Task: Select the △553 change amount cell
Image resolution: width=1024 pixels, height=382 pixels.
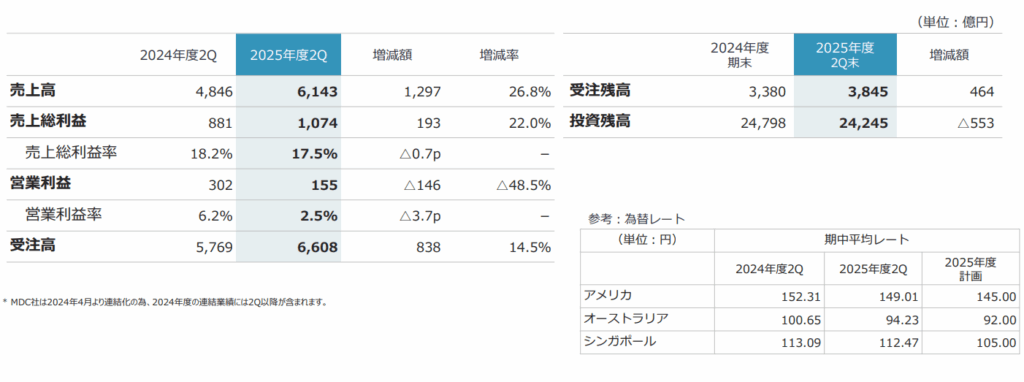Action: click(x=973, y=123)
